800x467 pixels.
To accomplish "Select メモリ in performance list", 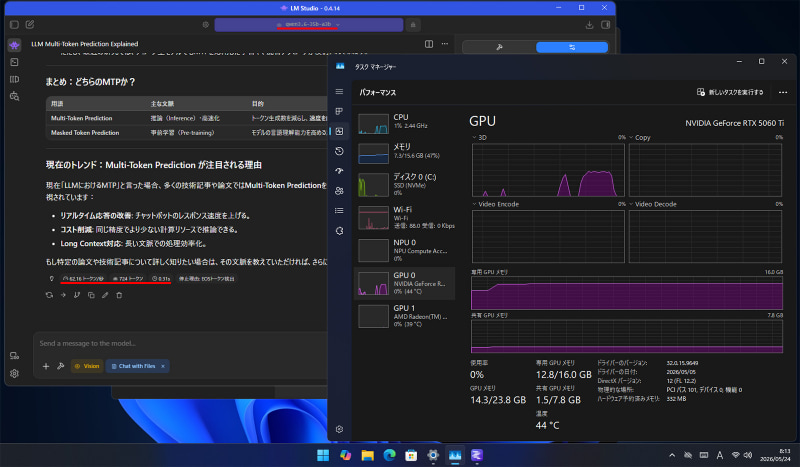I will (404, 153).
